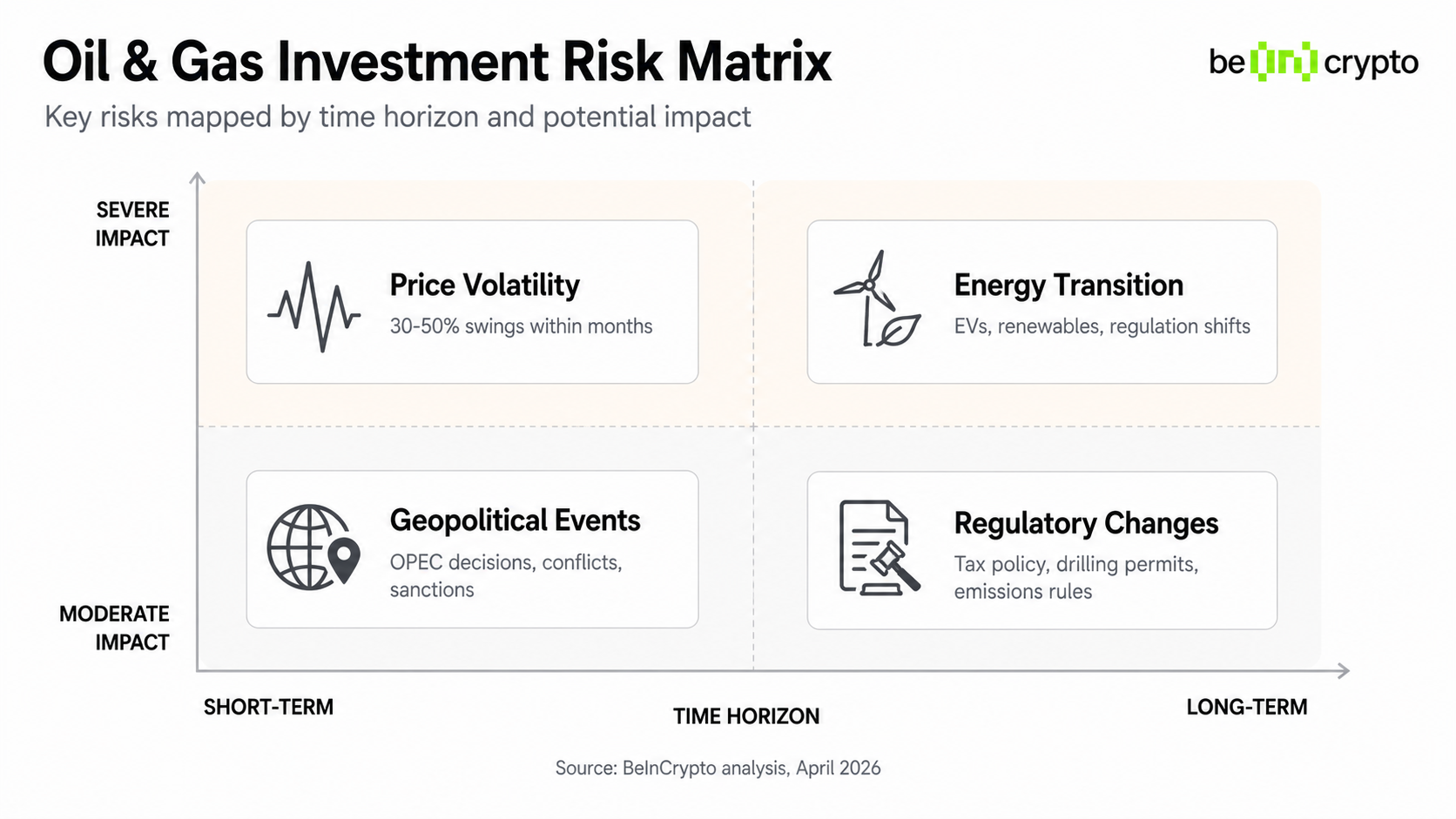The width and height of the screenshot is (1456, 819).
Task: Click the subtitle about key risks mapped
Action: click(397, 117)
